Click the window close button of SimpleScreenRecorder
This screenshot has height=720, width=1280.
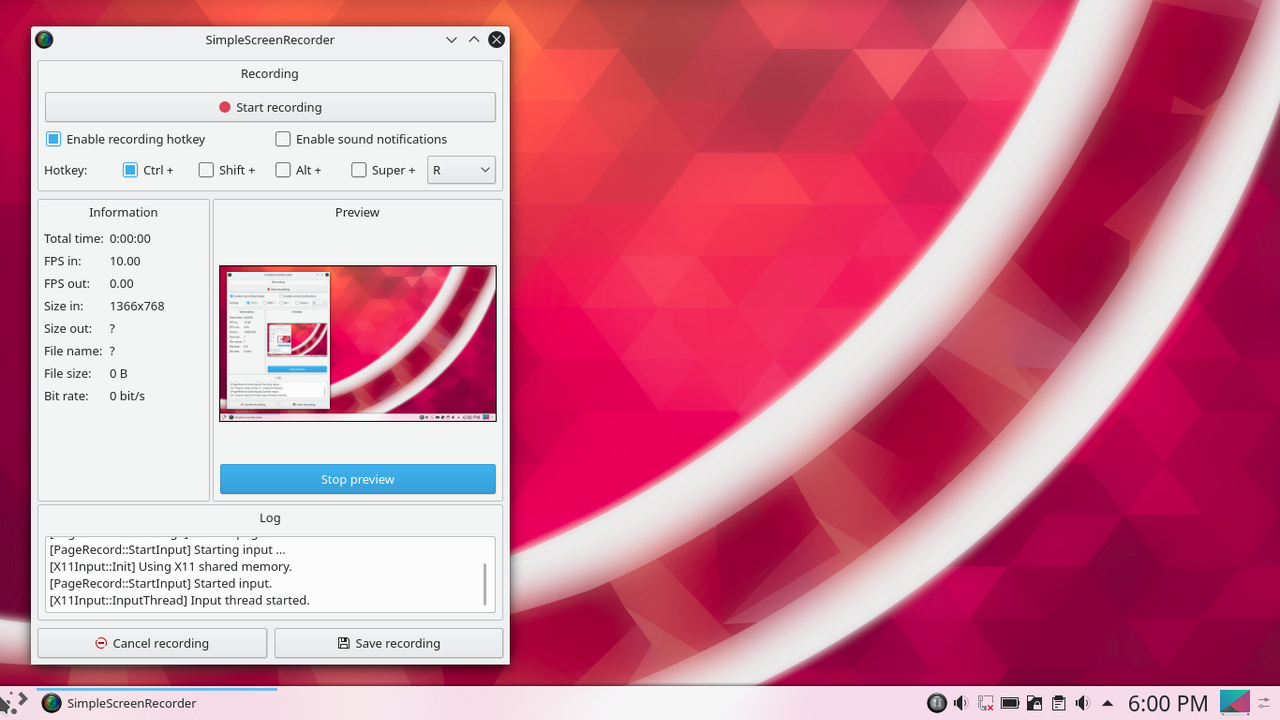coord(496,40)
